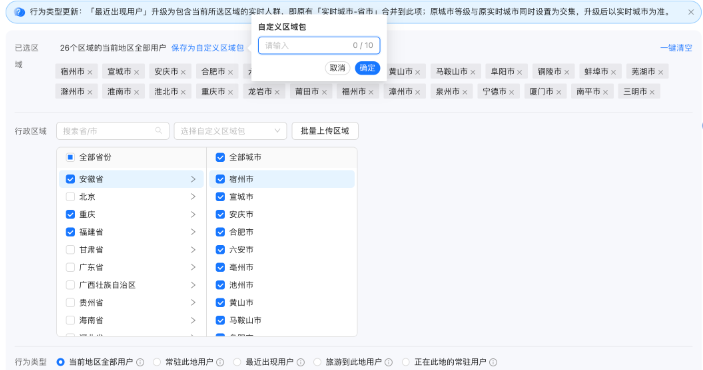This screenshot has width=703, height=370.
Task: Remove the 重庆市 tag via its x
Action: point(230,92)
